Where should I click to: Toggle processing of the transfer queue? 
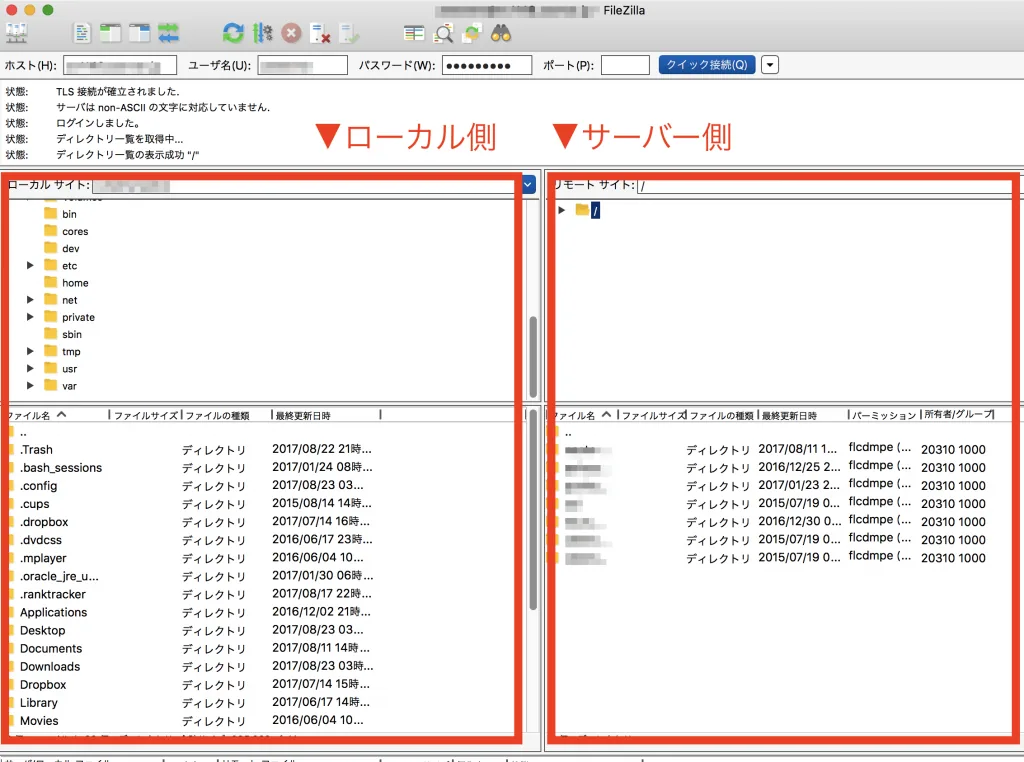pyautogui.click(x=263, y=33)
